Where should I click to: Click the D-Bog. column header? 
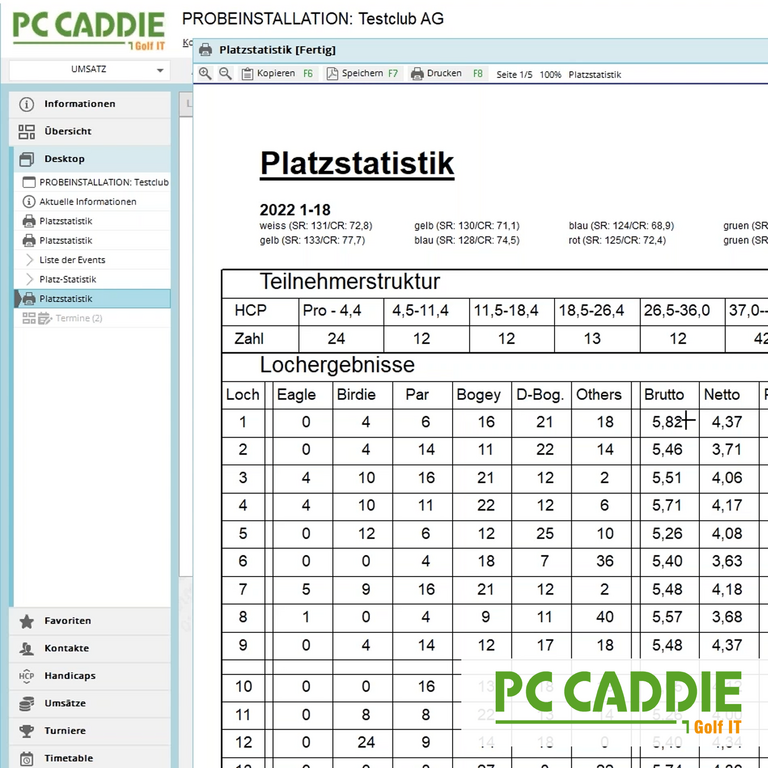540,395
